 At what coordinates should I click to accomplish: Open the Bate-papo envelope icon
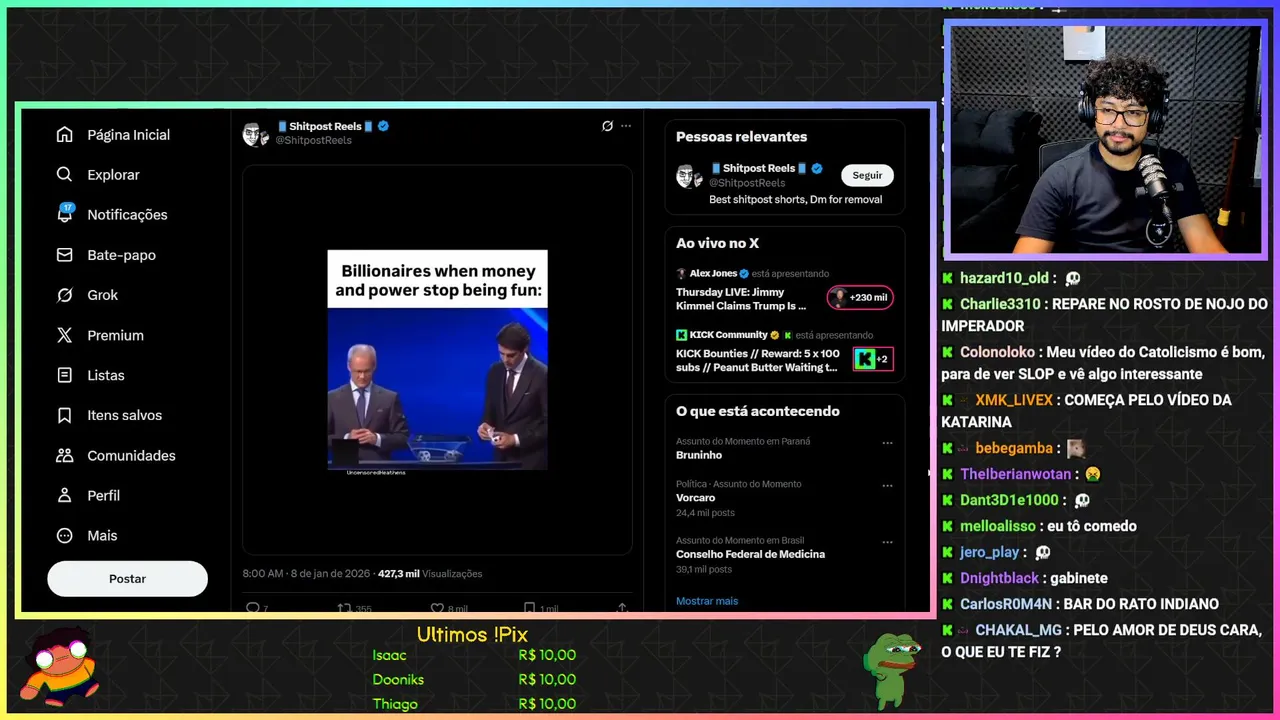65,255
